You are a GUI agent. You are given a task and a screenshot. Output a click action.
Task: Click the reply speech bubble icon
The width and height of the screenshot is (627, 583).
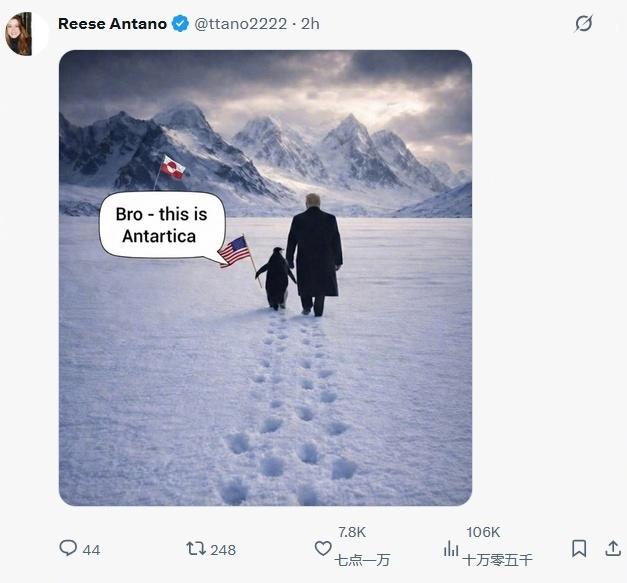tap(68, 548)
